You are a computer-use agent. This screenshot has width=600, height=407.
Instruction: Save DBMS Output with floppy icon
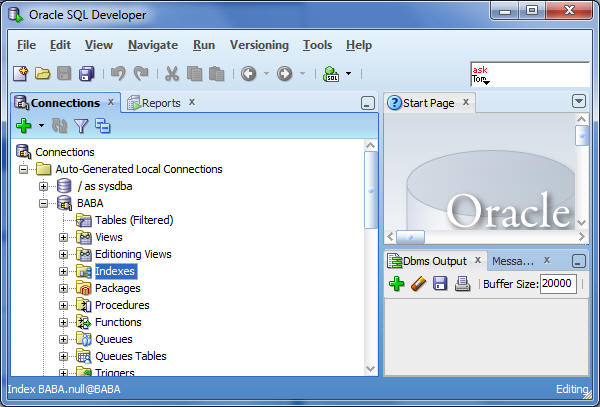click(440, 284)
